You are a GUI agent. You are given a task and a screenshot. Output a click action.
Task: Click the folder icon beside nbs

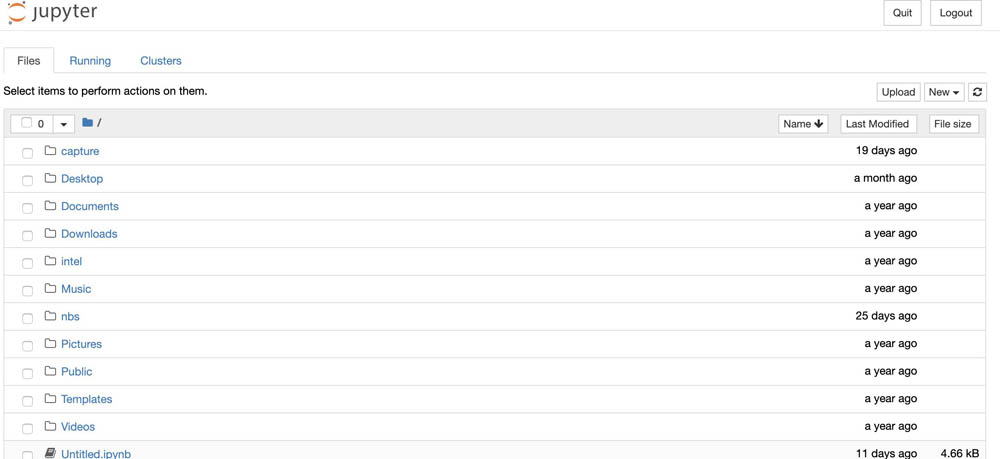click(x=50, y=316)
